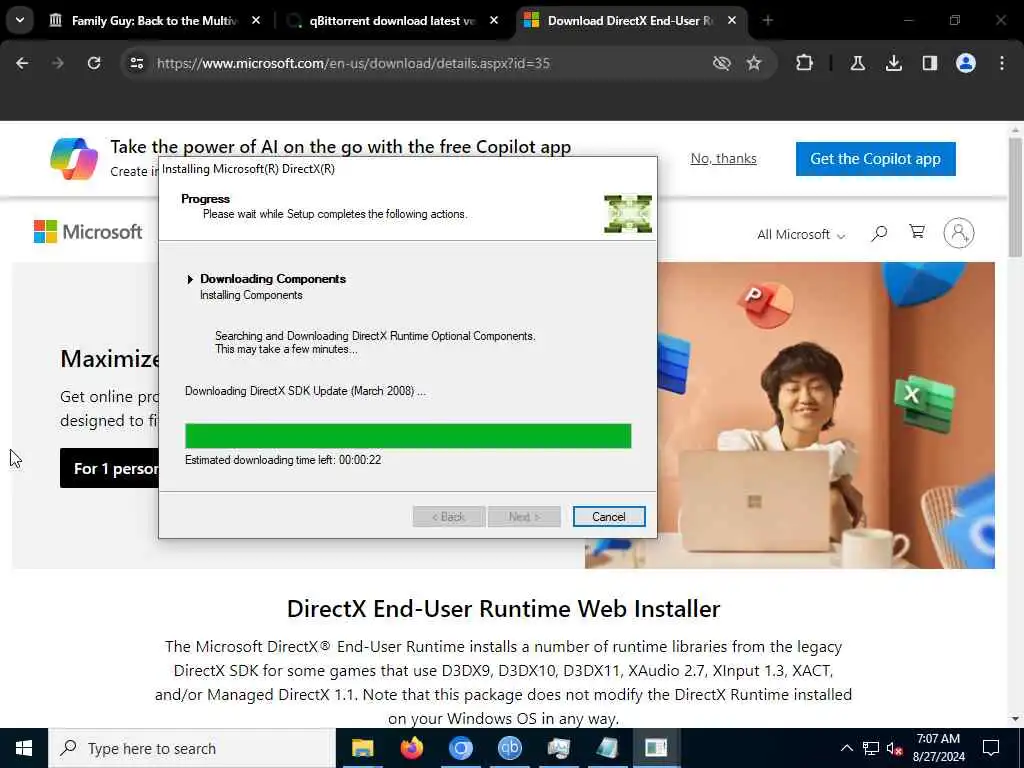Image resolution: width=1024 pixels, height=768 pixels.
Task: Open the tab search dropdown arrow
Action: (20, 20)
